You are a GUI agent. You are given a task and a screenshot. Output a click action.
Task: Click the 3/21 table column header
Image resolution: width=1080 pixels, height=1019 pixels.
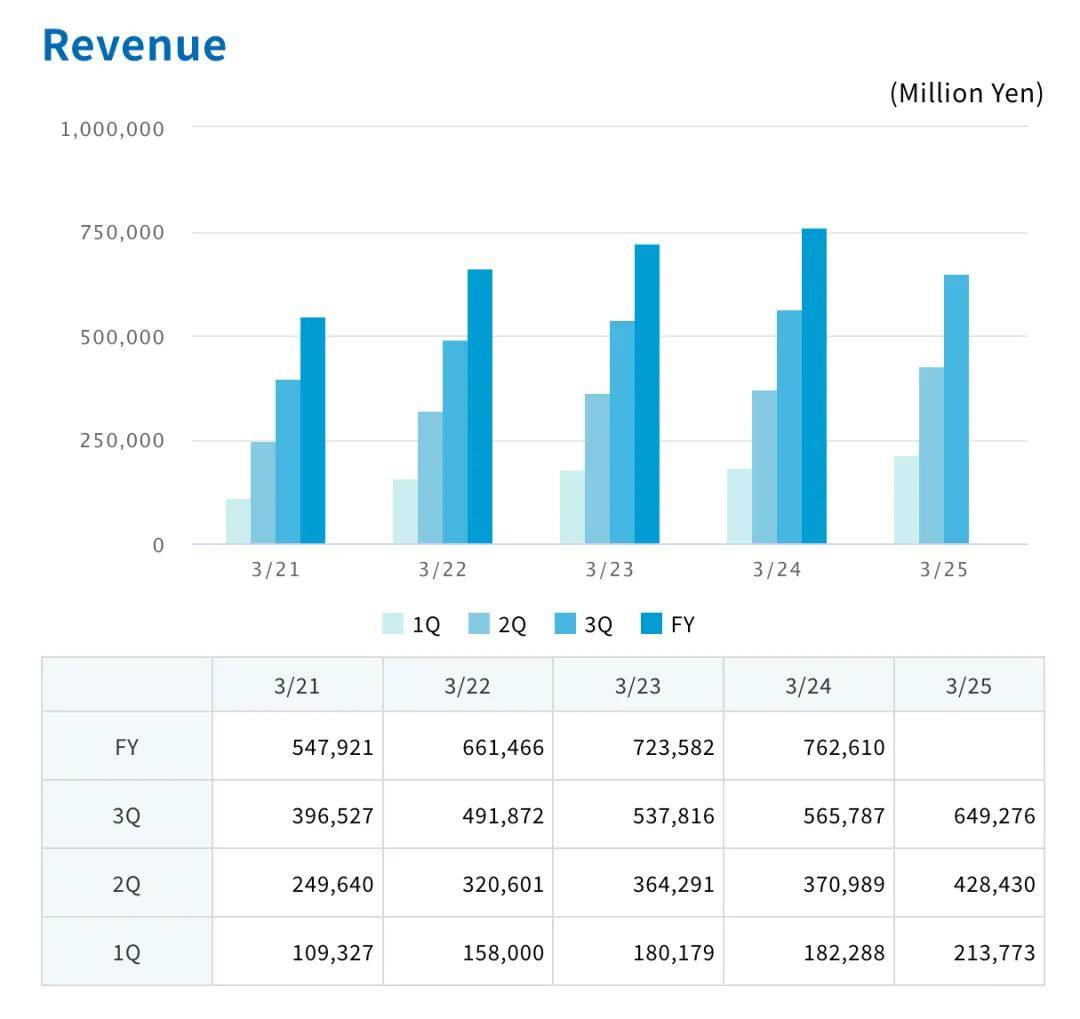(x=297, y=686)
